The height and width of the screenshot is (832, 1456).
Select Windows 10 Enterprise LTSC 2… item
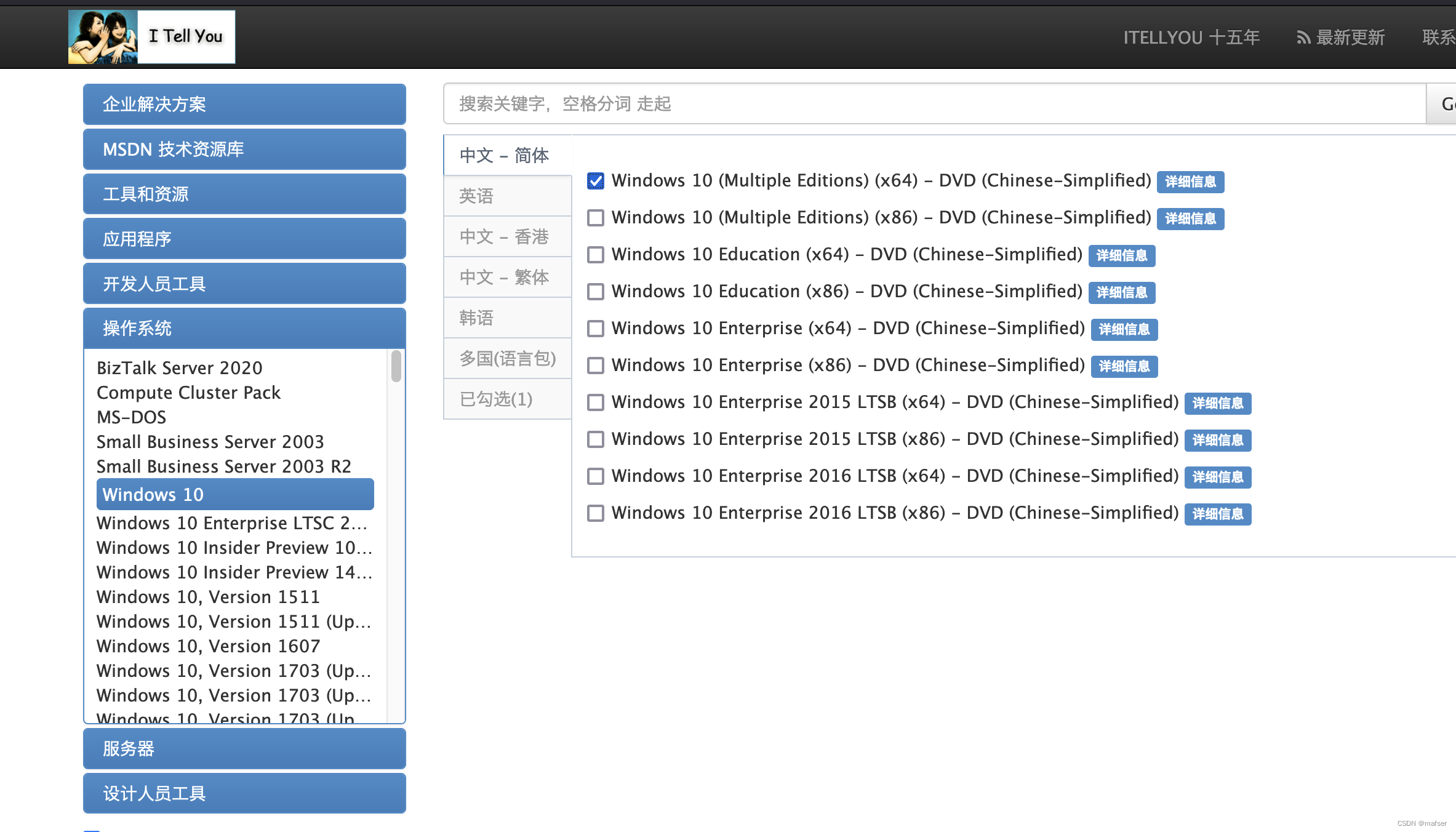coord(232,523)
